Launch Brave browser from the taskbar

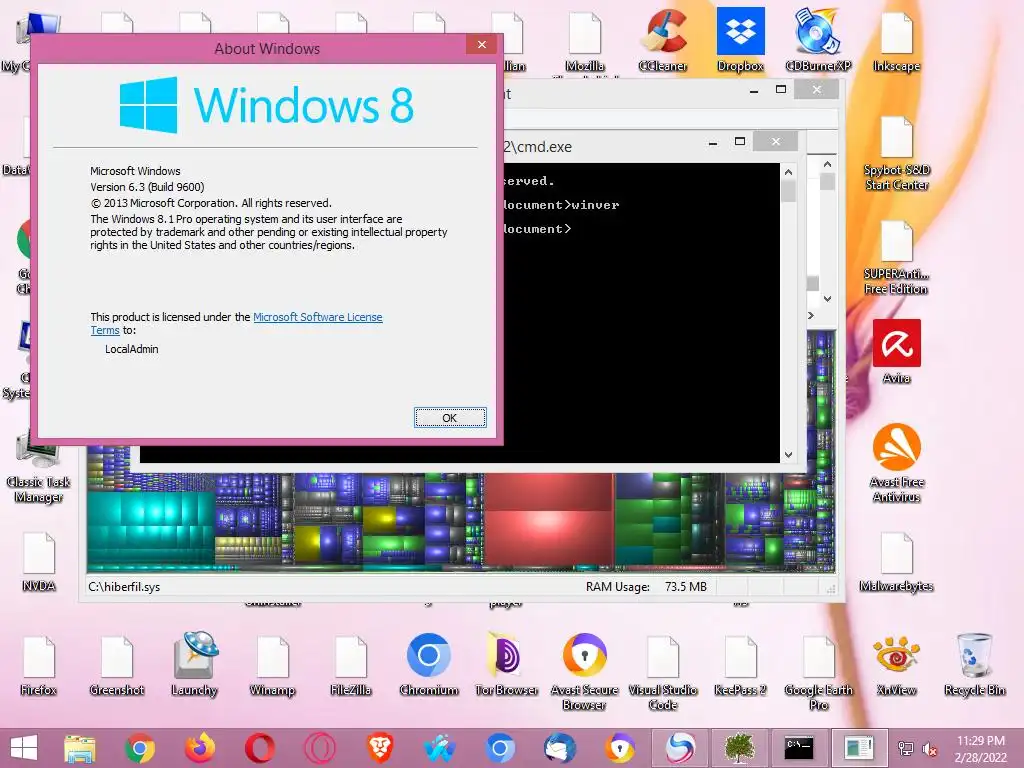pos(380,748)
